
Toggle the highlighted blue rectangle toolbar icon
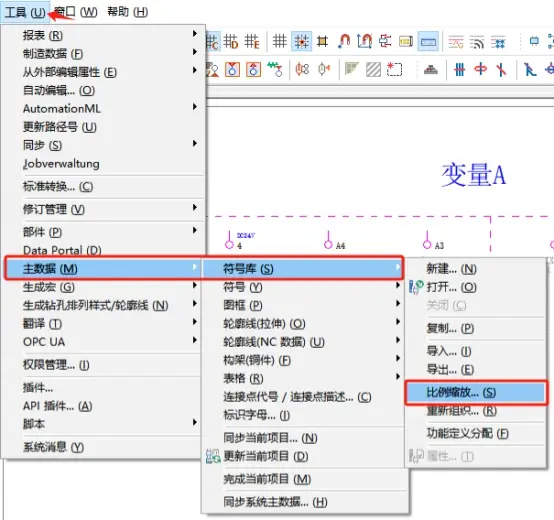click(x=428, y=41)
